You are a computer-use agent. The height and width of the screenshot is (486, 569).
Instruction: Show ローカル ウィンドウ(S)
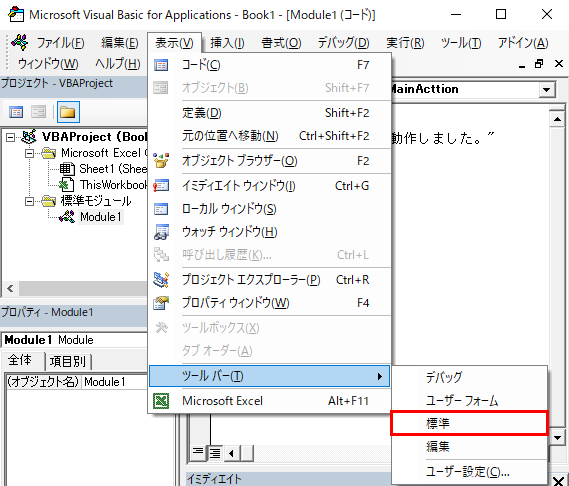tap(269, 209)
